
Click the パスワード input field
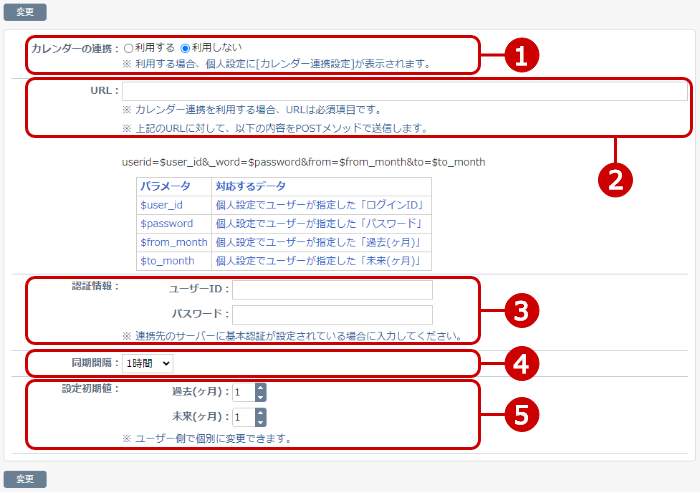click(332, 315)
